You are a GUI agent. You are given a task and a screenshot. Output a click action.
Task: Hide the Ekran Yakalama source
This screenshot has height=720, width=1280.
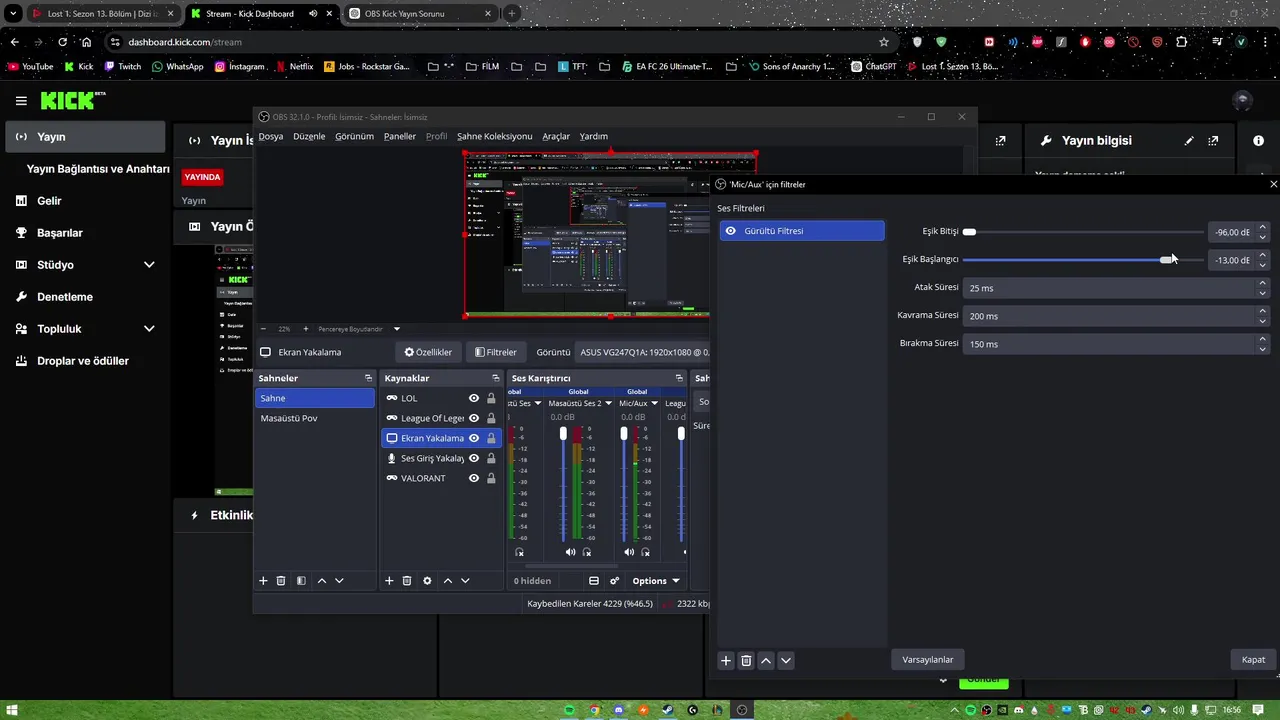pyautogui.click(x=474, y=438)
